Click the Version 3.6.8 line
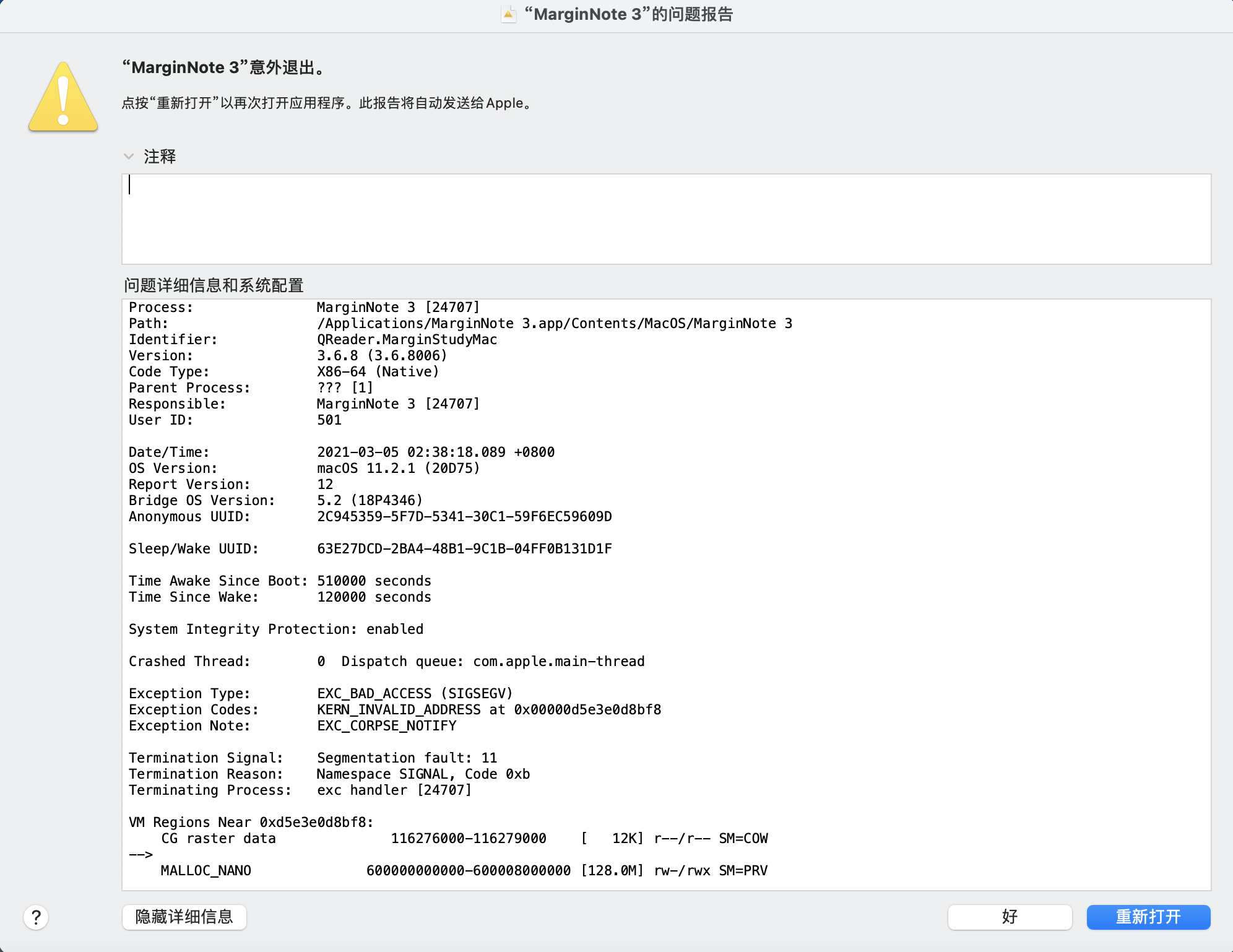 [x=288, y=355]
